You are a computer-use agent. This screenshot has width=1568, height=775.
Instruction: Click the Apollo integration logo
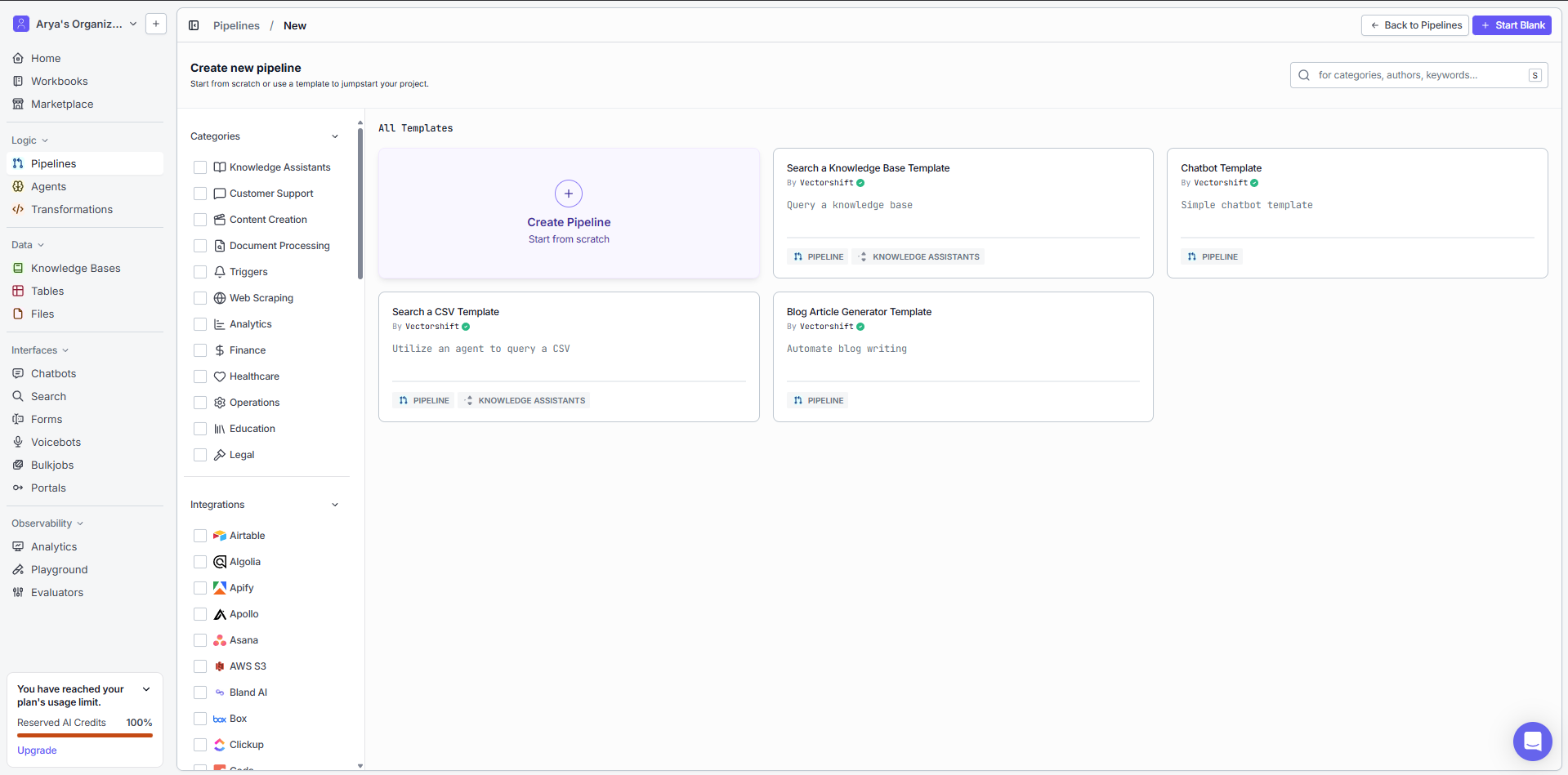pos(220,614)
